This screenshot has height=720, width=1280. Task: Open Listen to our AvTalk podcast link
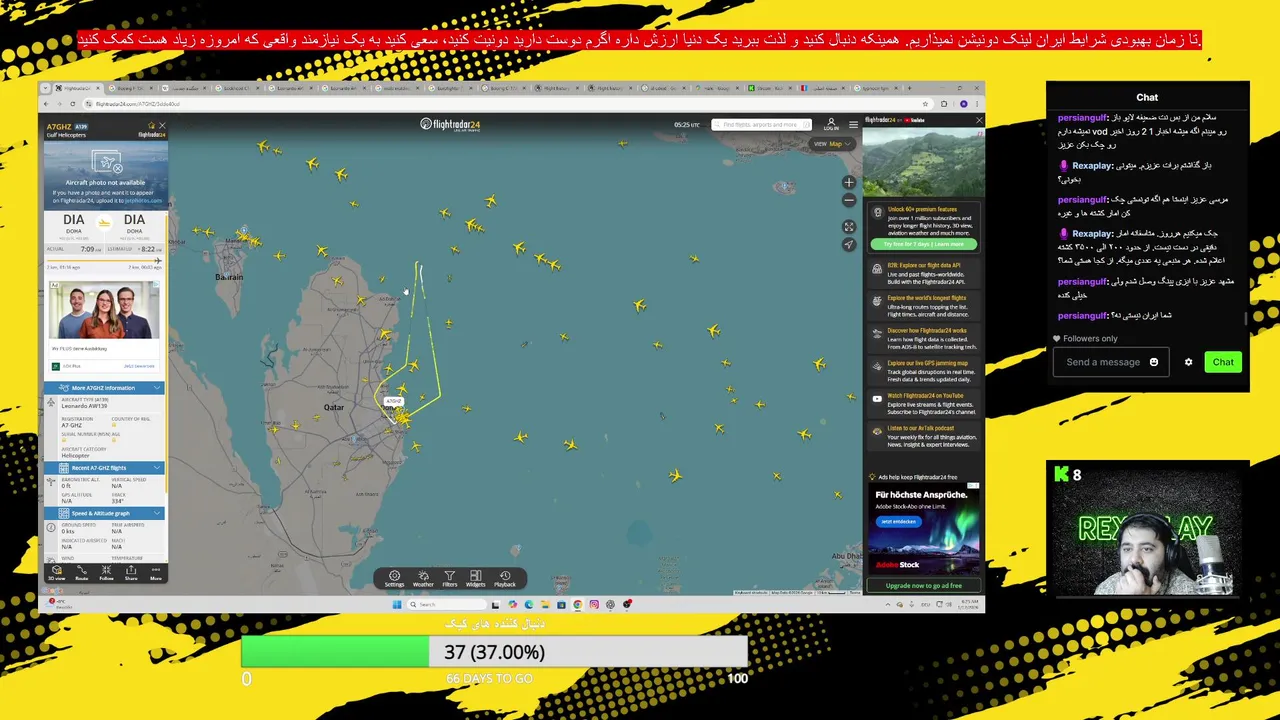point(923,436)
